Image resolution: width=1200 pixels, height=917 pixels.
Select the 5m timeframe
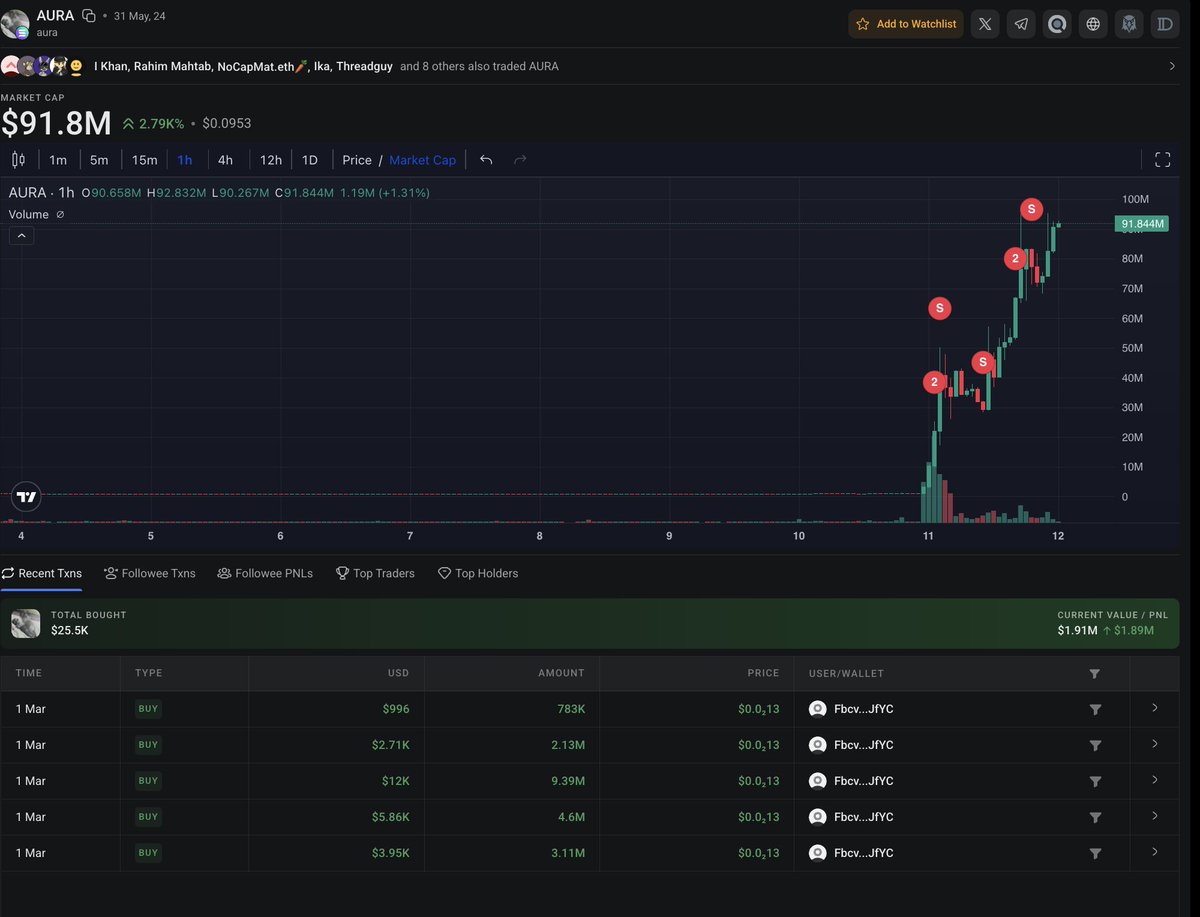(99, 160)
